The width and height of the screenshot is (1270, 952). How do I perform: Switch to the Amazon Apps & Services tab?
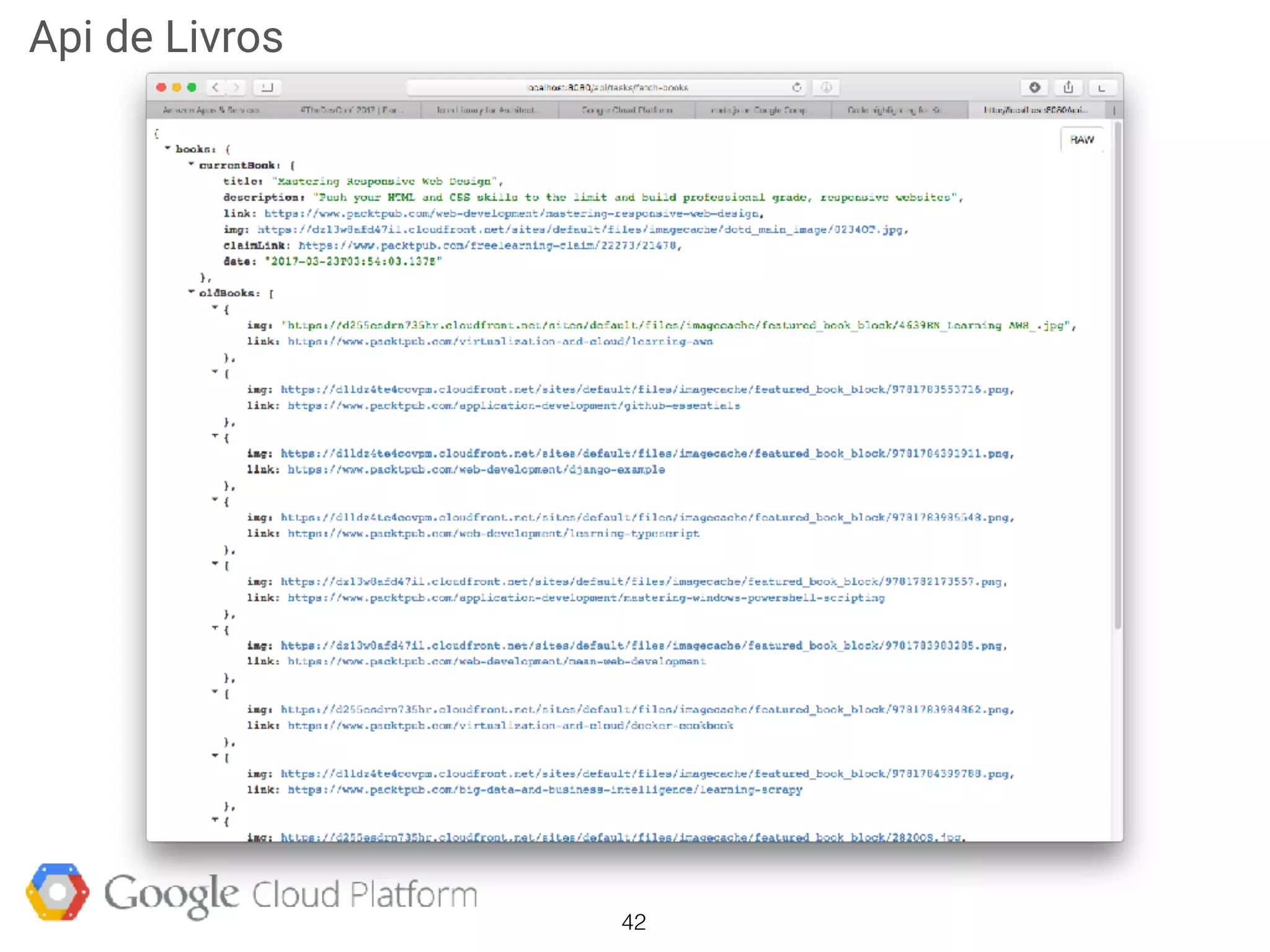click(x=211, y=110)
